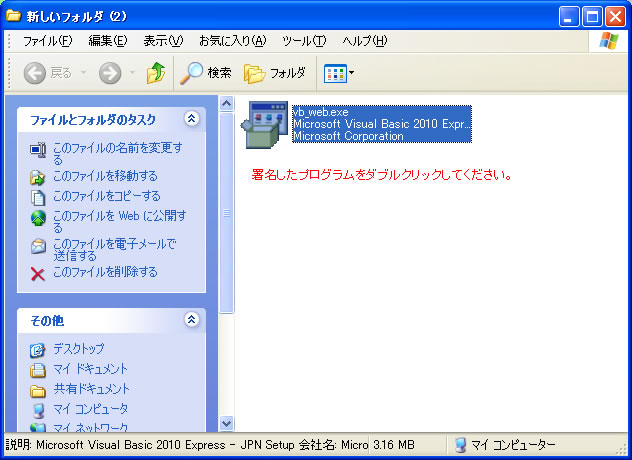Go up one folder level icon
The height and width of the screenshot is (460, 632).
point(156,73)
